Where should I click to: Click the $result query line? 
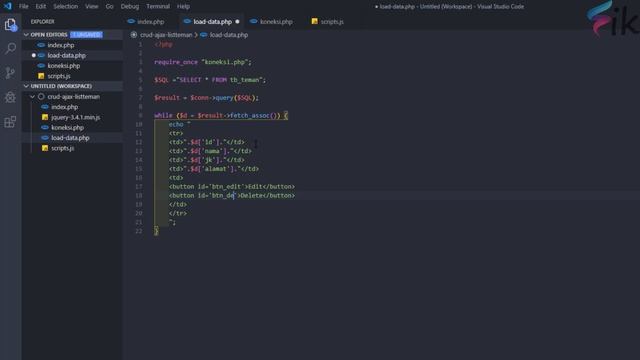(x=207, y=98)
